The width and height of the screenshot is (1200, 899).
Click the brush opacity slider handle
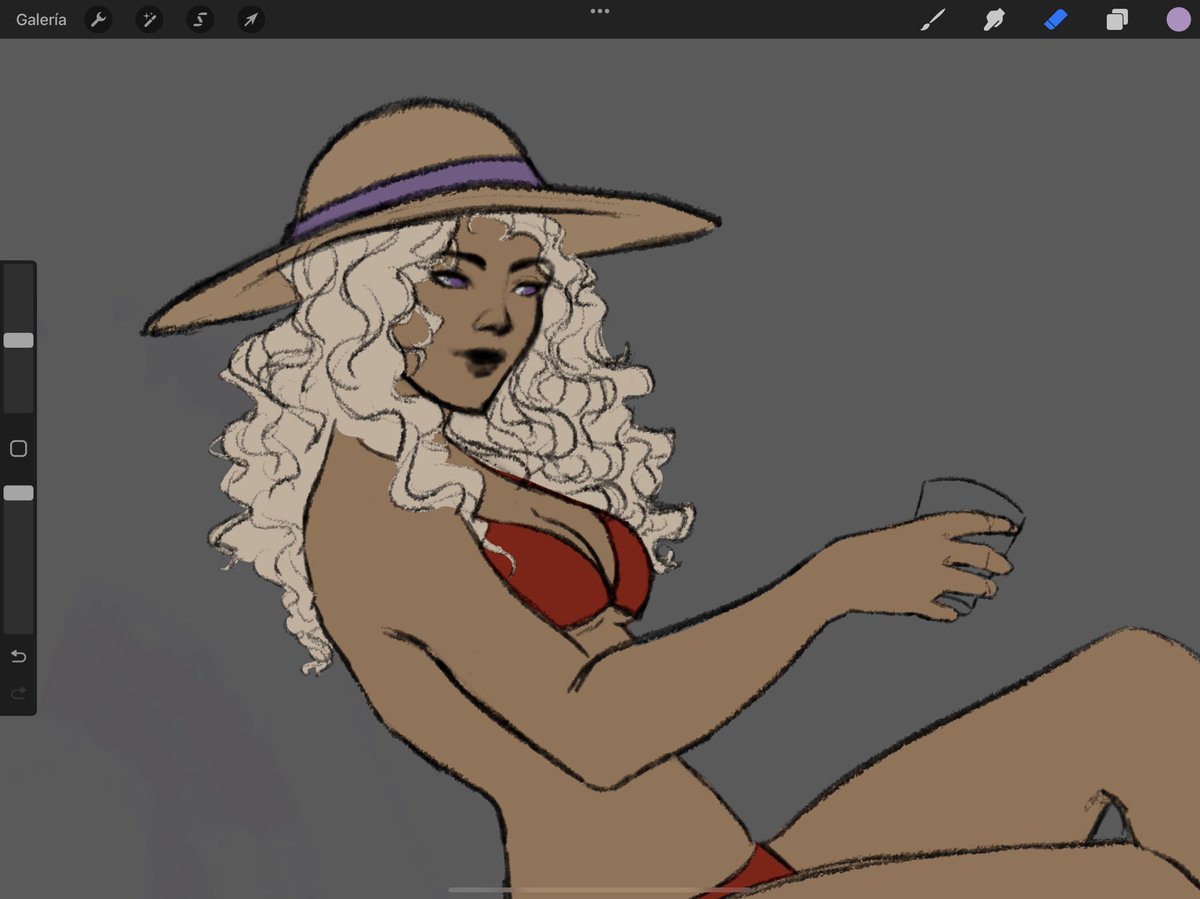tap(18, 493)
